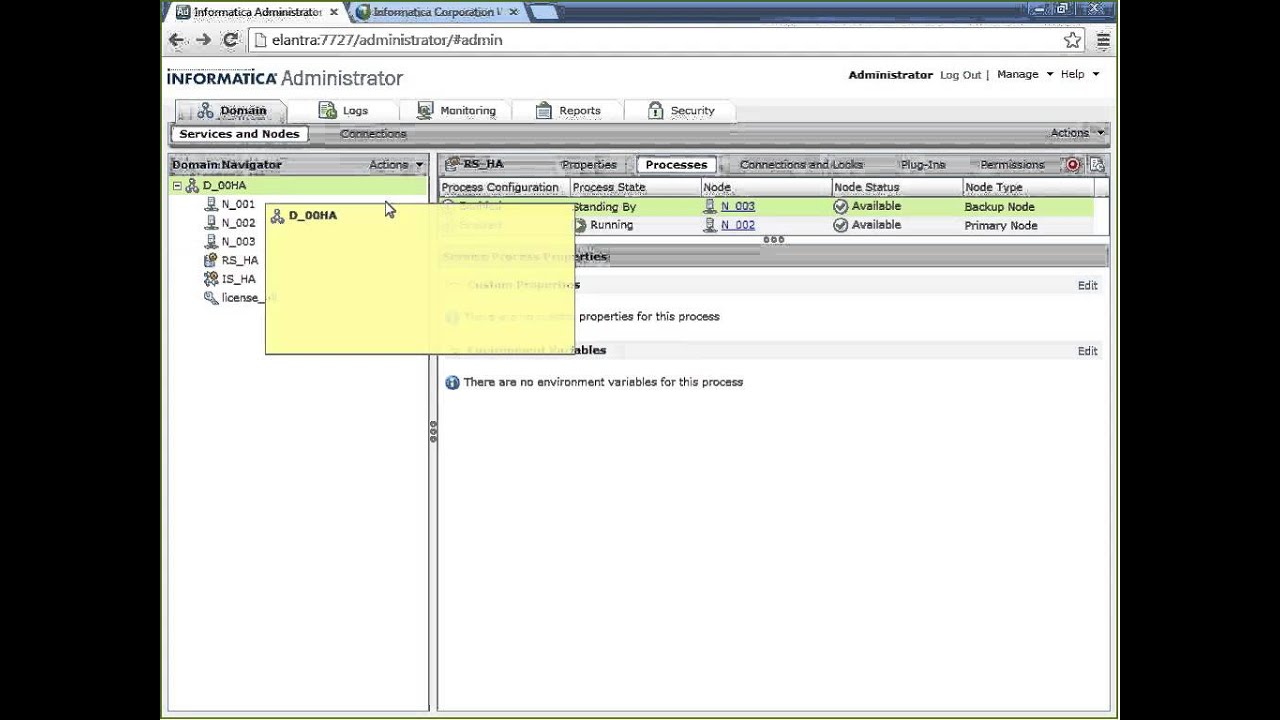This screenshot has width=1280, height=720.
Task: Click the Backup Node cell
Action: [x=999, y=207]
